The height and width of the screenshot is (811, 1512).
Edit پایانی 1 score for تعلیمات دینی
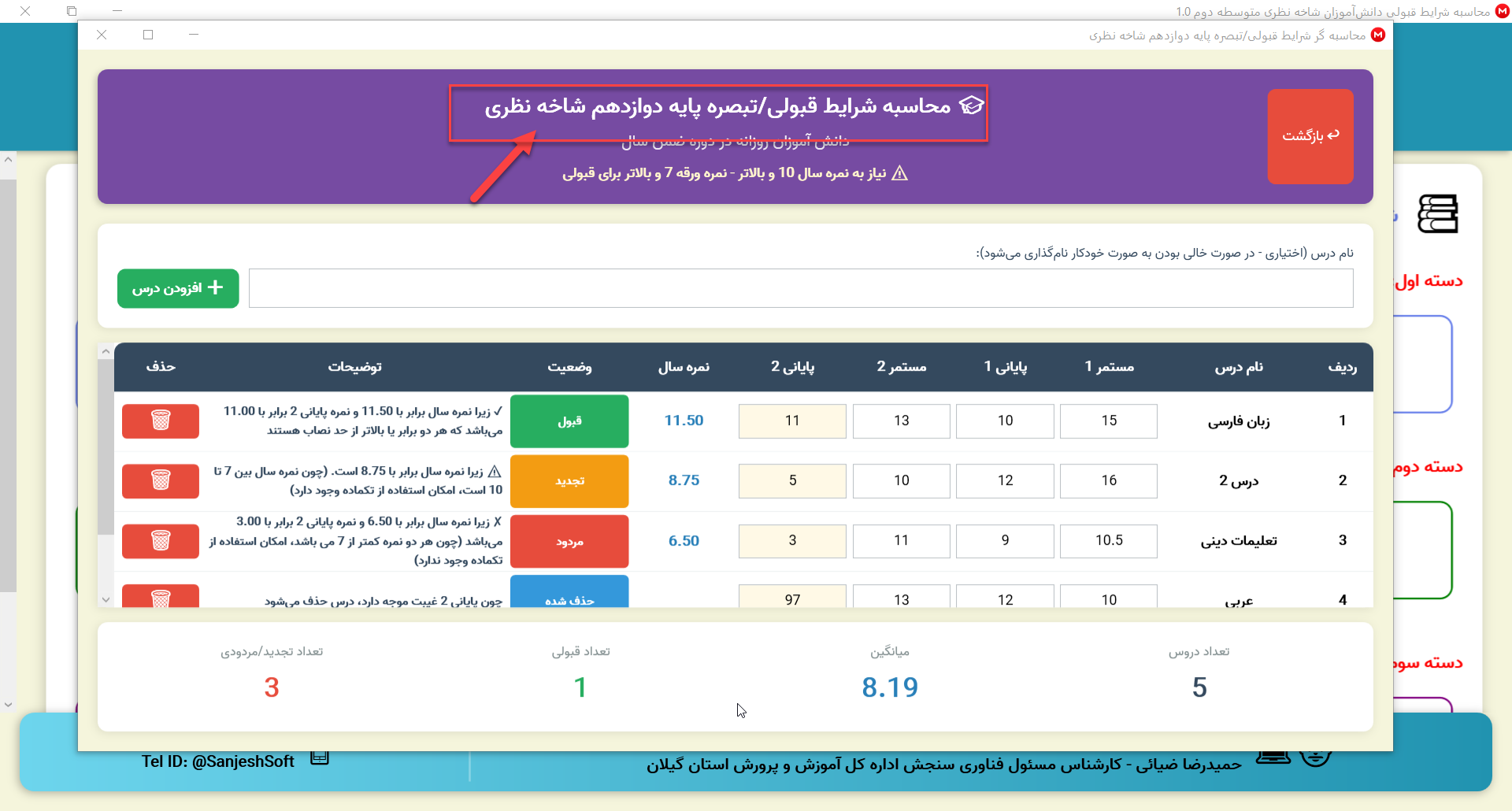pos(1005,540)
